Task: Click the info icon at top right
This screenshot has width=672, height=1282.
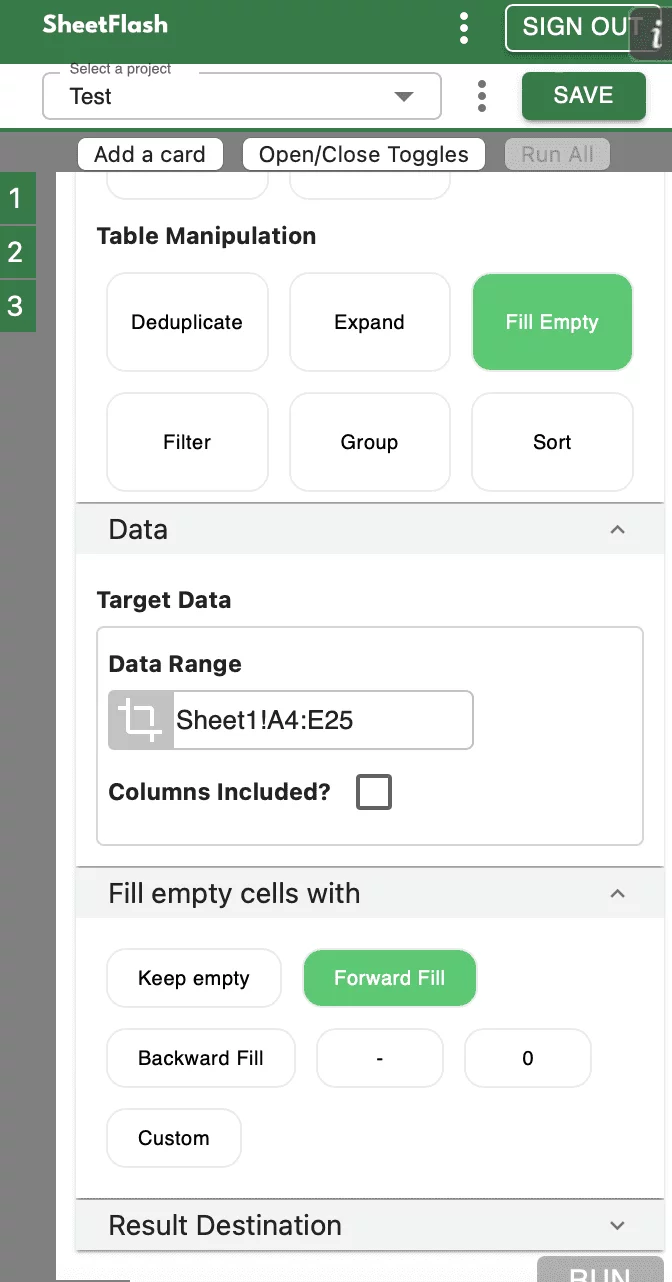Action: 655,35
